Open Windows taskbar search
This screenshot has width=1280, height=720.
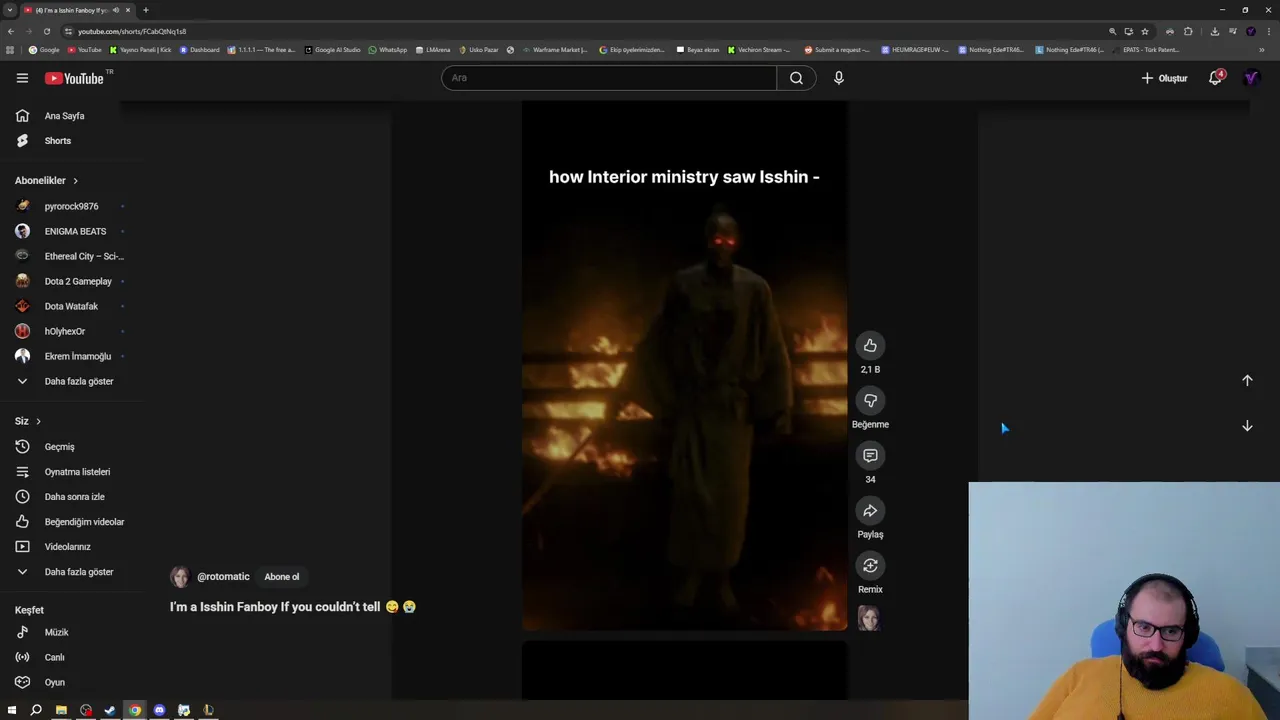coord(36,710)
